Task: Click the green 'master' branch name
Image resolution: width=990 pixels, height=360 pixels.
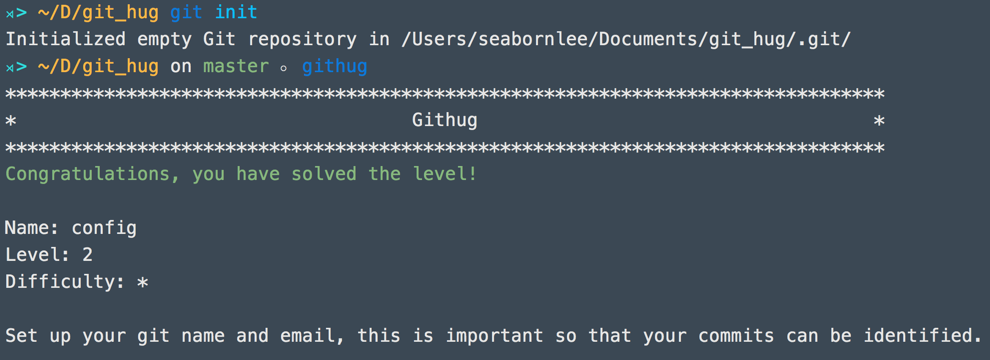Action: (x=236, y=66)
